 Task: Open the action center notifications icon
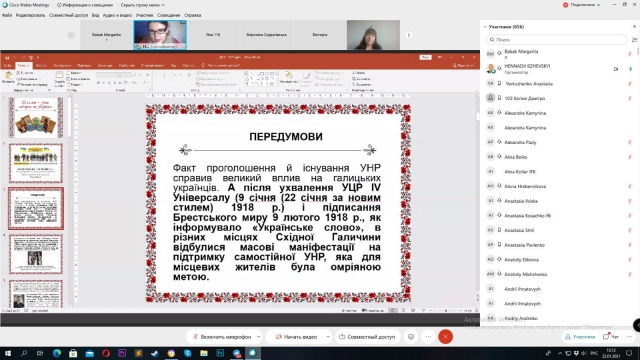point(629,353)
